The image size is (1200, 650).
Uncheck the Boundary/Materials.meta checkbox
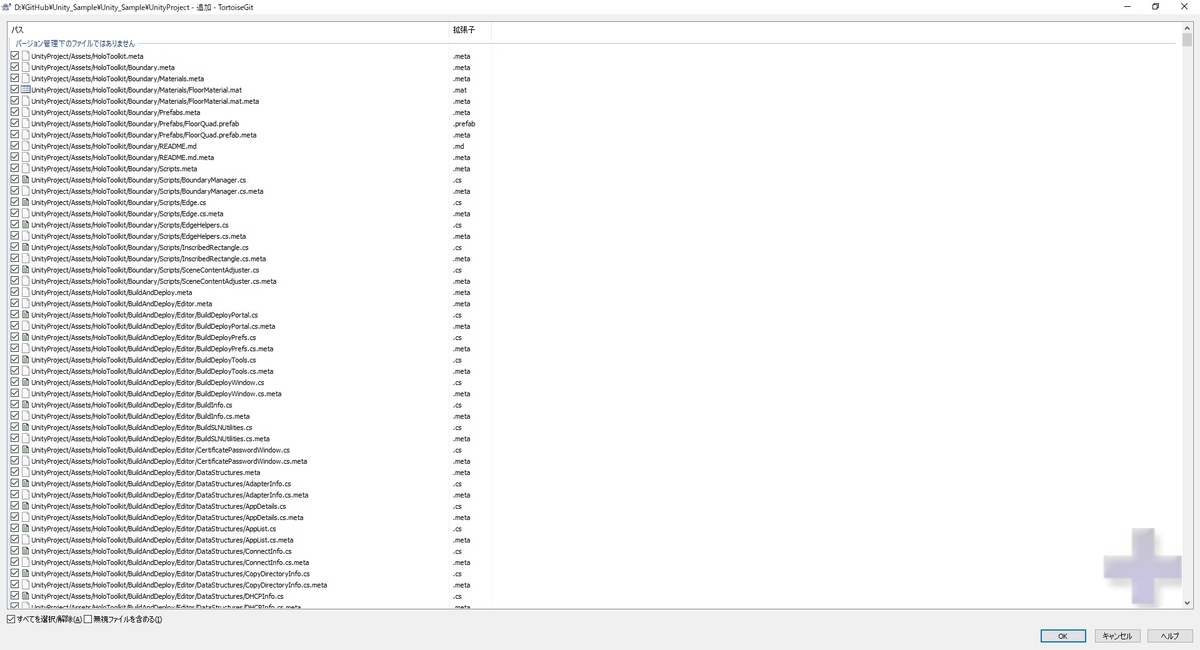[x=14, y=79]
